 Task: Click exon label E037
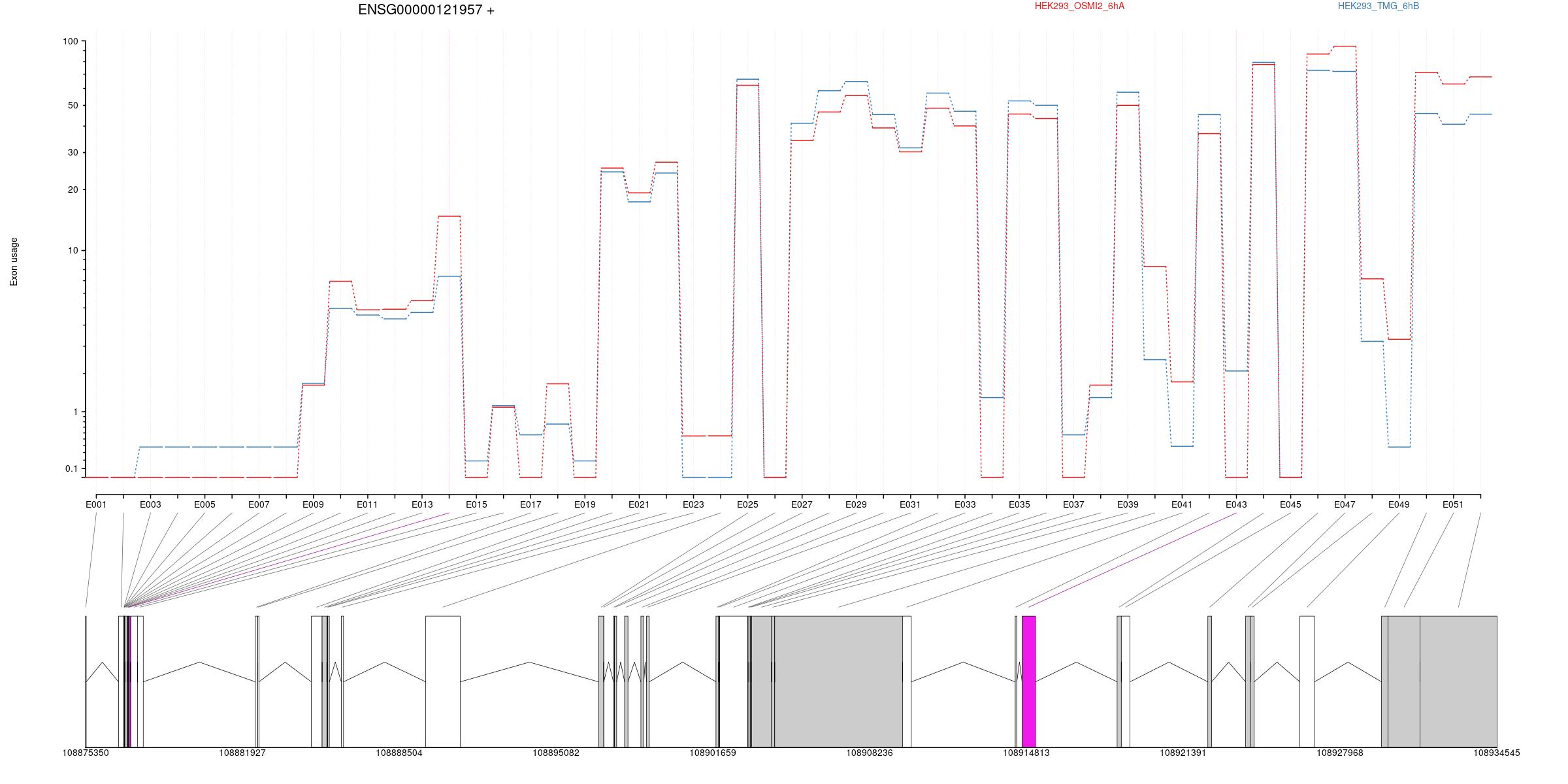coord(1073,504)
